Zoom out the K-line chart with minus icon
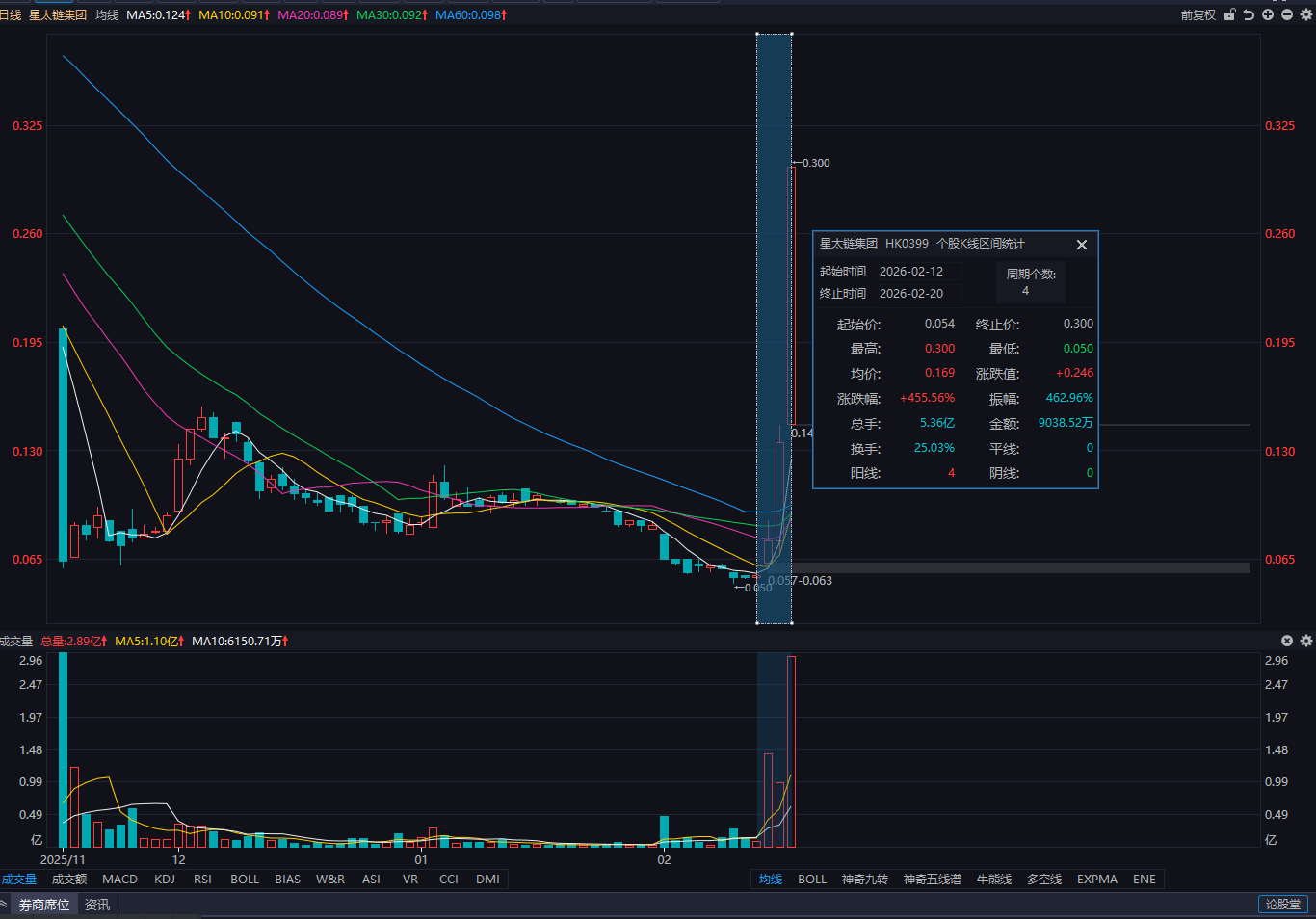 [x=1287, y=14]
